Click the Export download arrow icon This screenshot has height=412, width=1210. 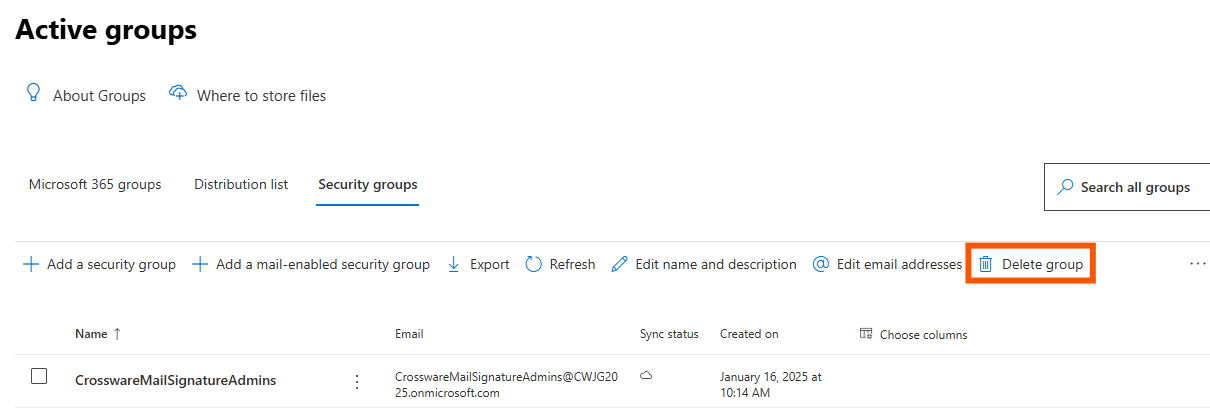click(x=453, y=264)
